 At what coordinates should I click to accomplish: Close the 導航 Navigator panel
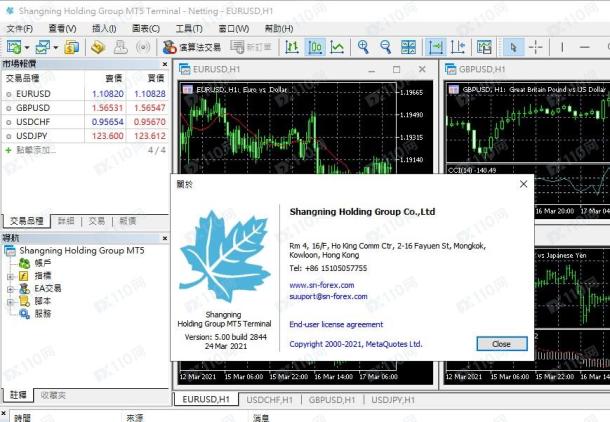(x=165, y=238)
